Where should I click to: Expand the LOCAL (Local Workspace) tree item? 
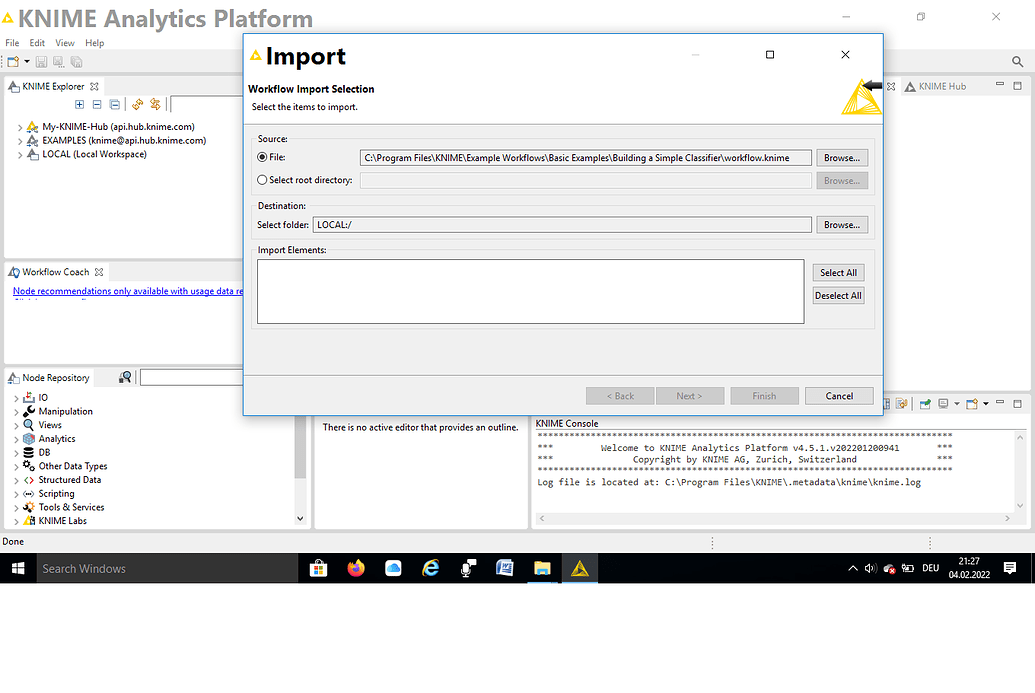click(x=18, y=153)
